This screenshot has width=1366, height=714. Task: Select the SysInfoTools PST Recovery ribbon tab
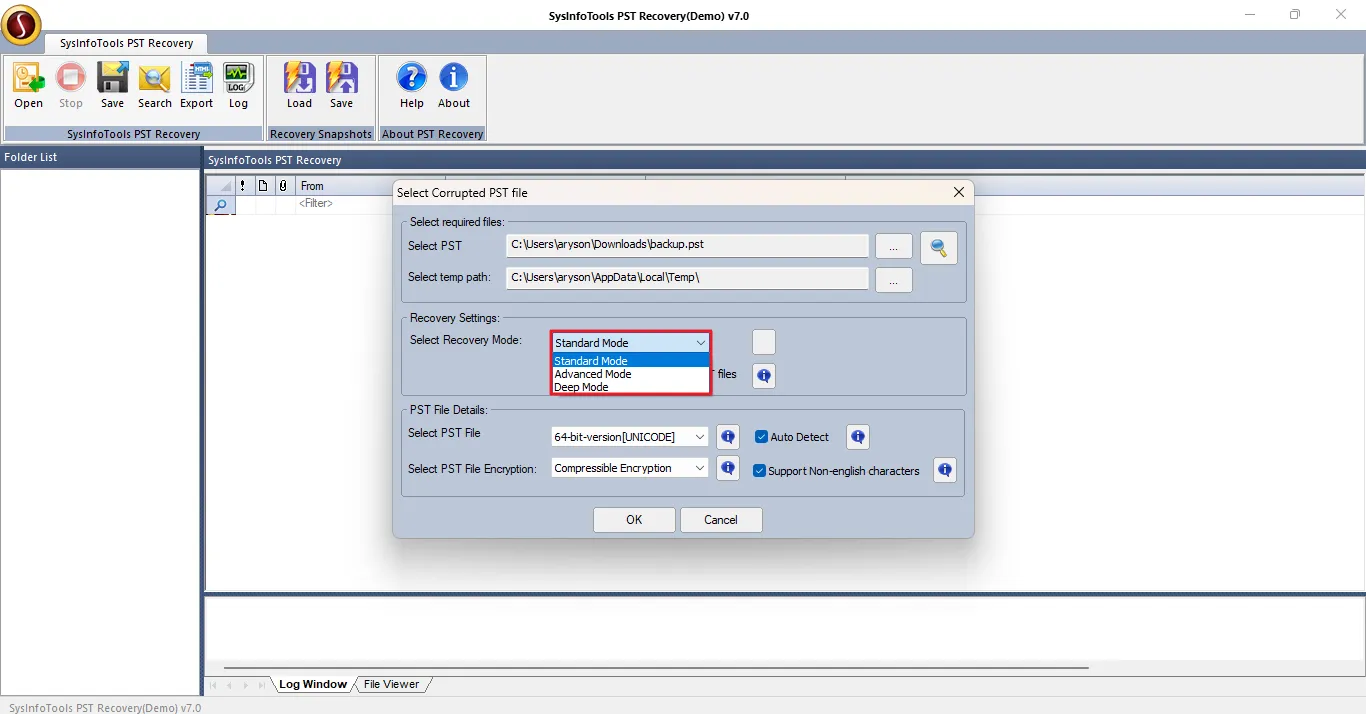click(126, 44)
